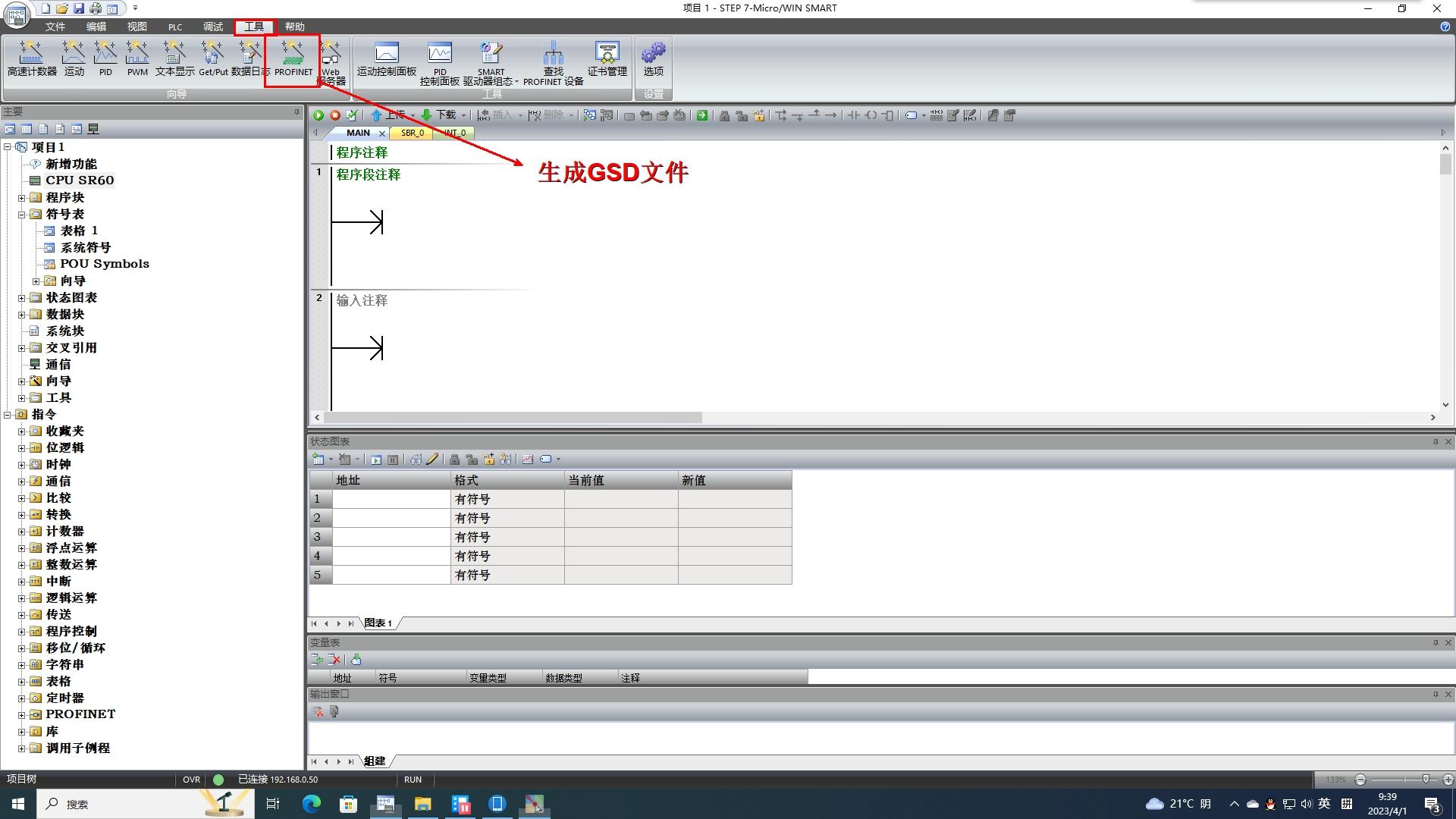Open File Explorer from the taskbar
This screenshot has width=1456, height=819.
tap(422, 804)
